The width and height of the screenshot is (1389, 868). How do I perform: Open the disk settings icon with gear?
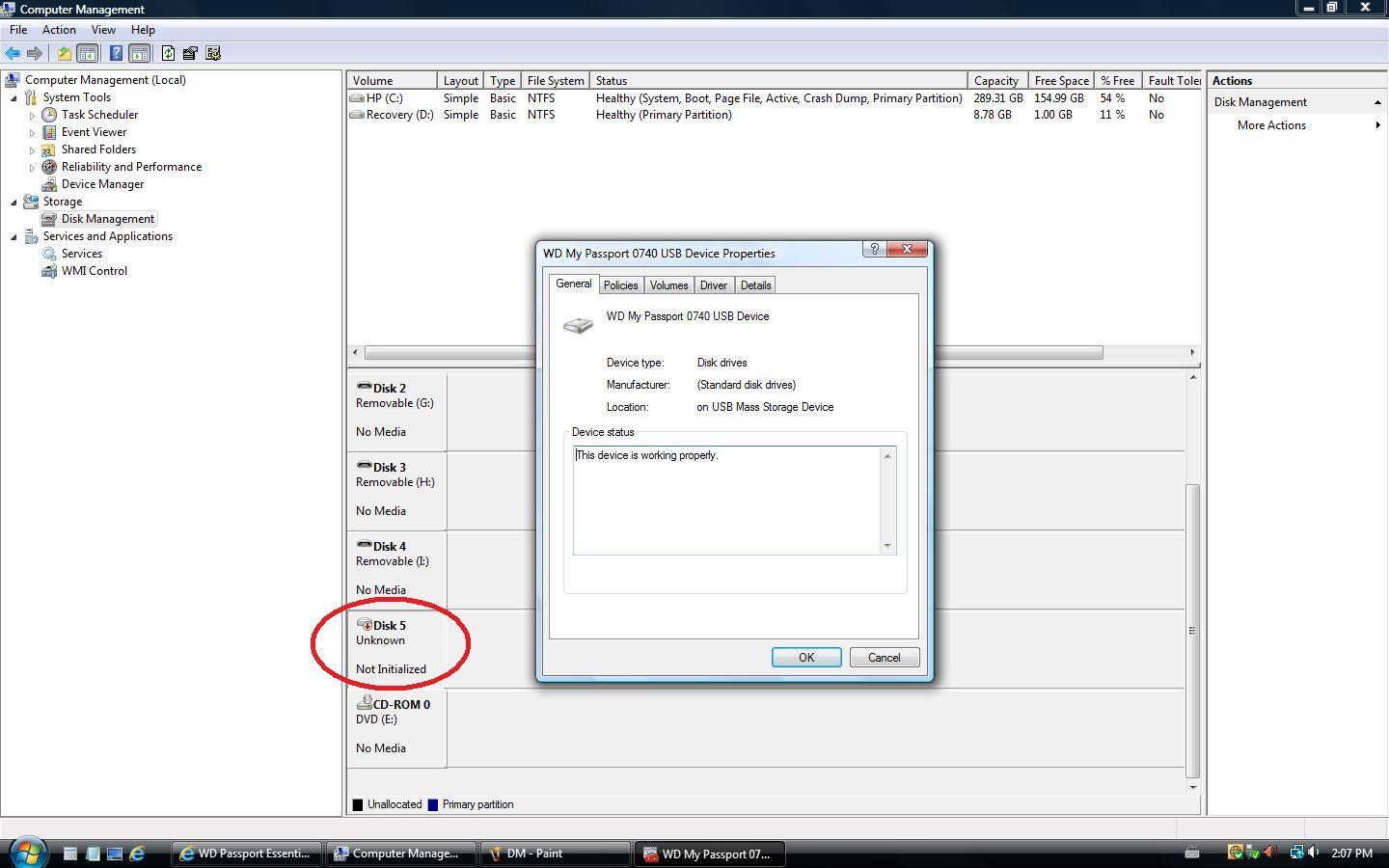tap(213, 53)
